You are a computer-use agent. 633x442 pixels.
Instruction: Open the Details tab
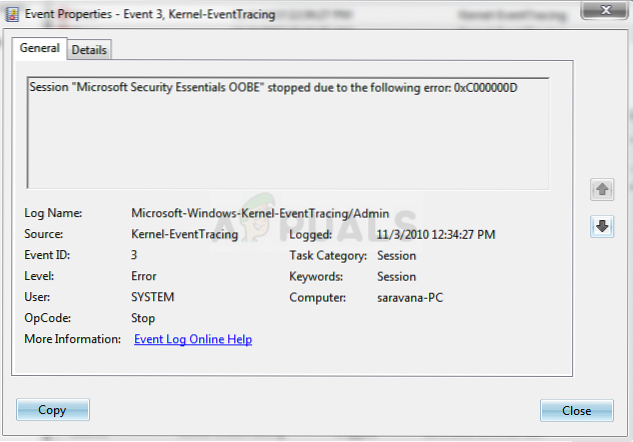tap(90, 50)
